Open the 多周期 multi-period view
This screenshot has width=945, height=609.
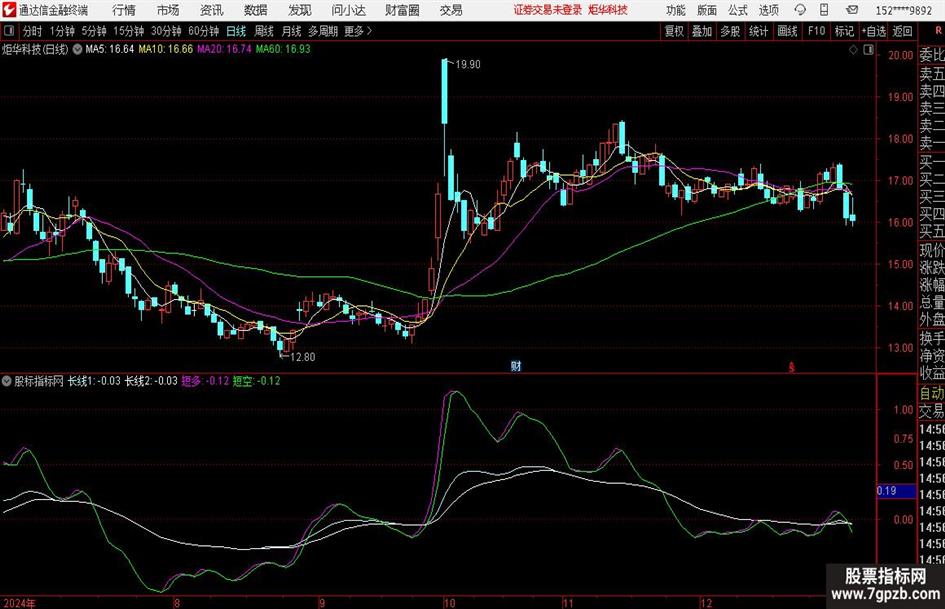click(323, 31)
